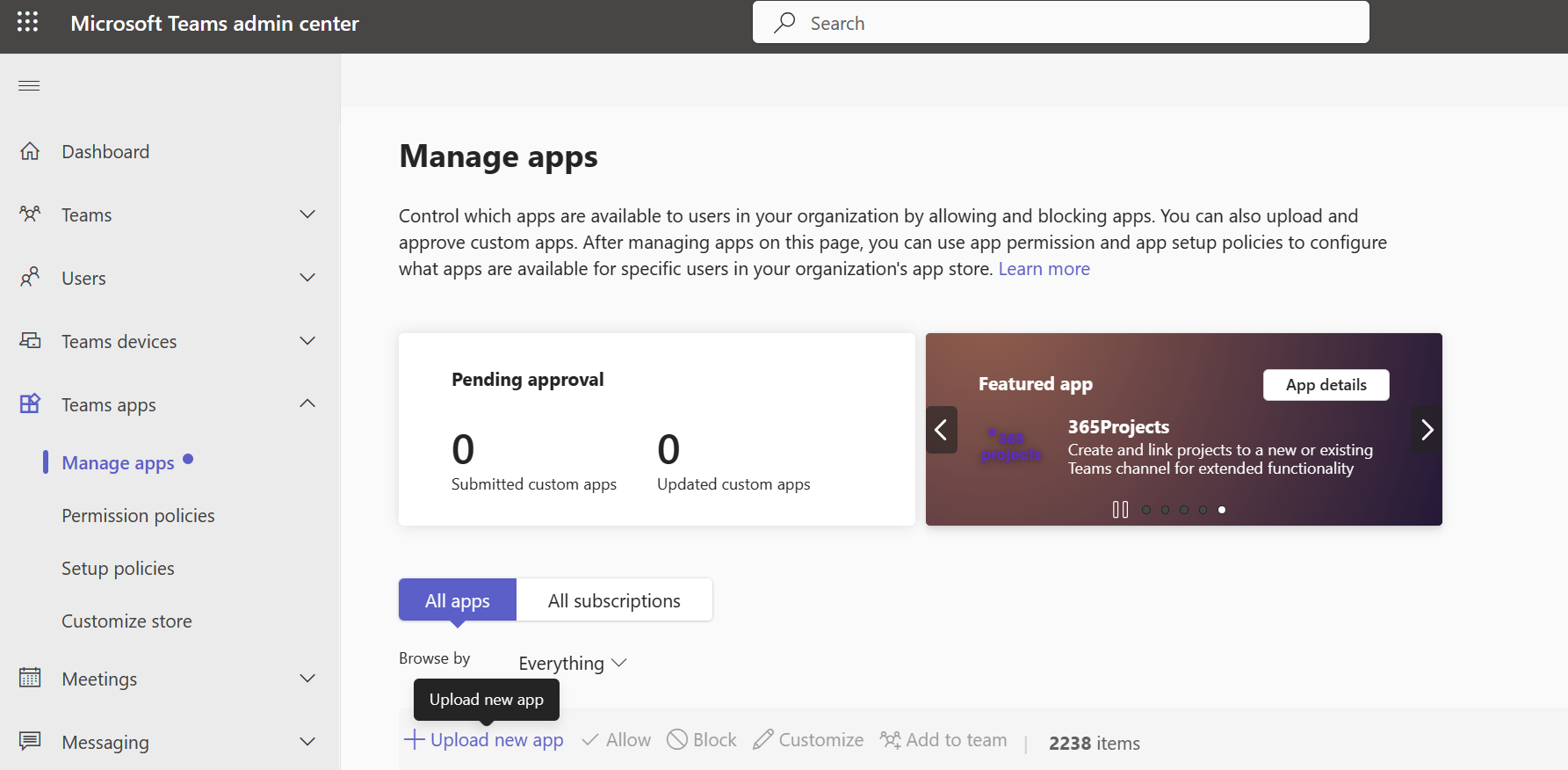Focus the Search input field
Image resolution: width=1568 pixels, height=770 pixels.
1060,22
